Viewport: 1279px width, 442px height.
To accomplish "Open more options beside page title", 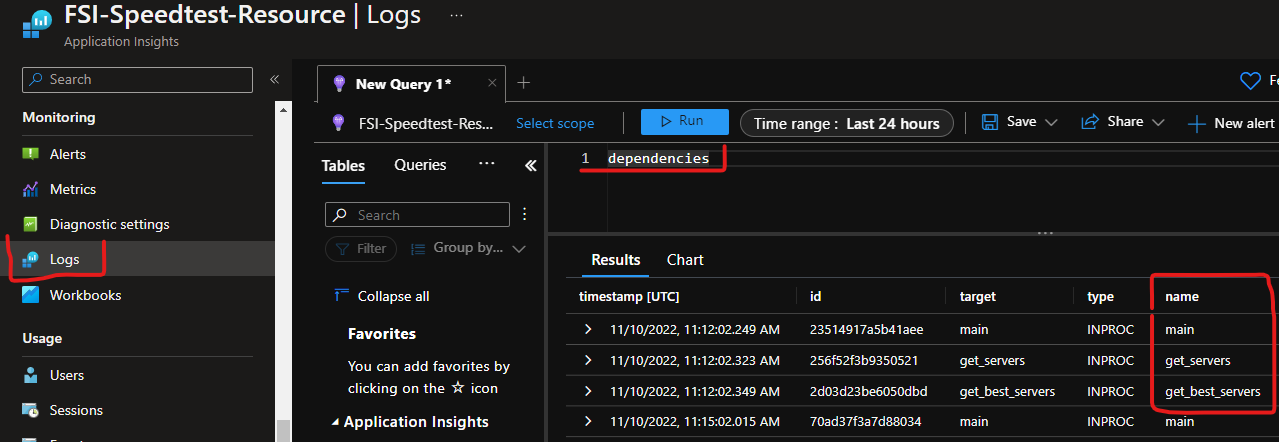I will click(456, 15).
